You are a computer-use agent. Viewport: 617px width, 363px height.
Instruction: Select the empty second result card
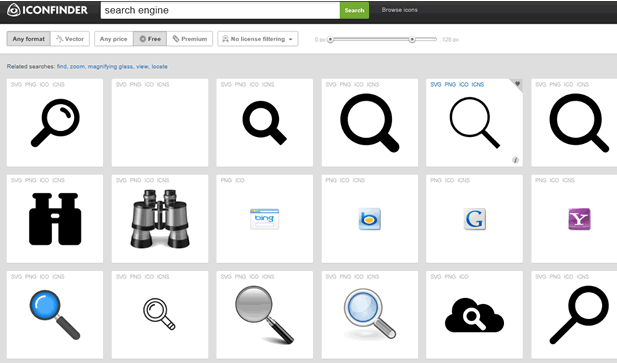160,123
